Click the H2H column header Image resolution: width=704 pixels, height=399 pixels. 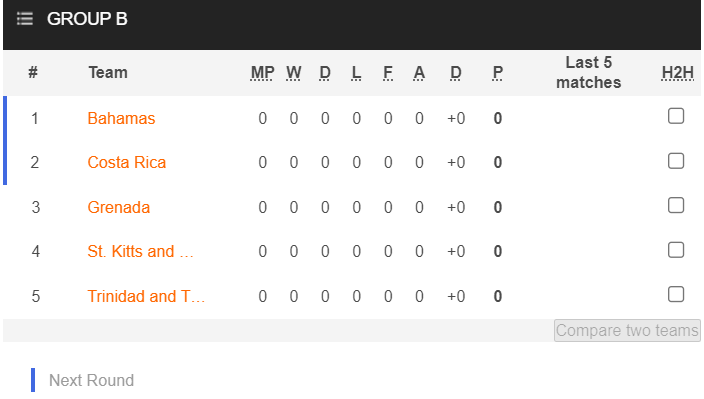click(x=678, y=73)
